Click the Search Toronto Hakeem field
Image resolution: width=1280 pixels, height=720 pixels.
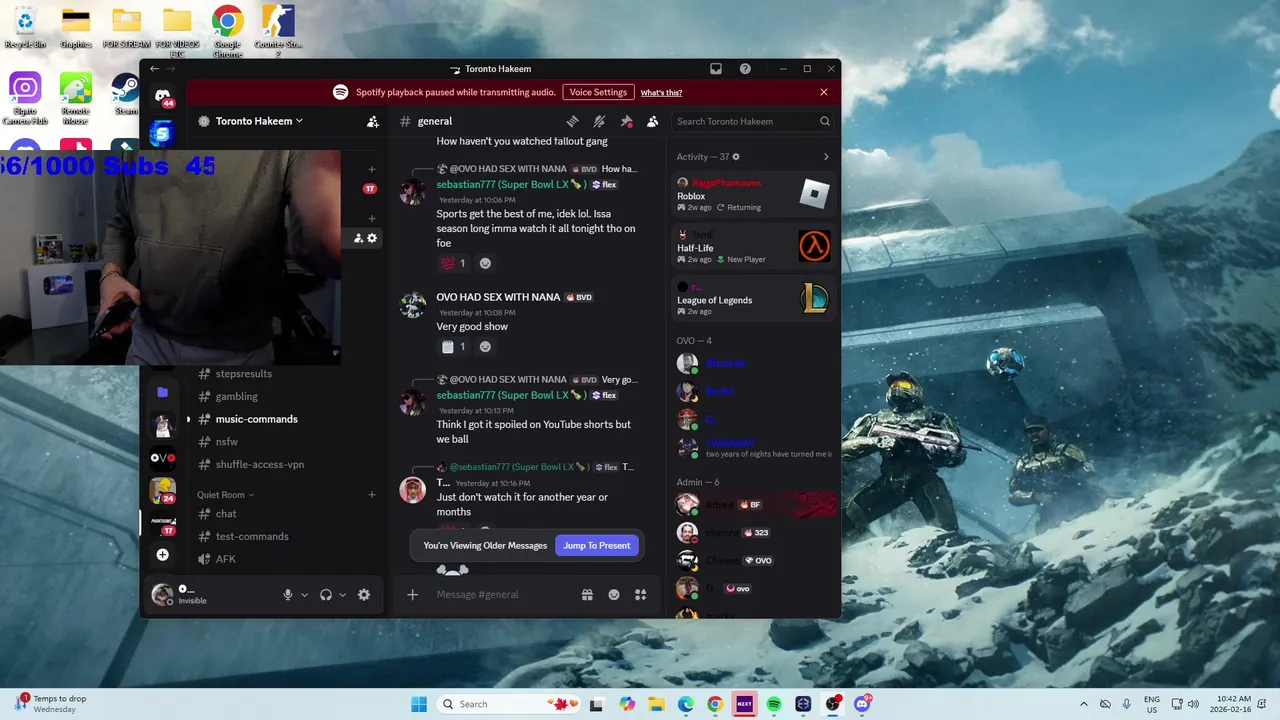pyautogui.click(x=753, y=121)
